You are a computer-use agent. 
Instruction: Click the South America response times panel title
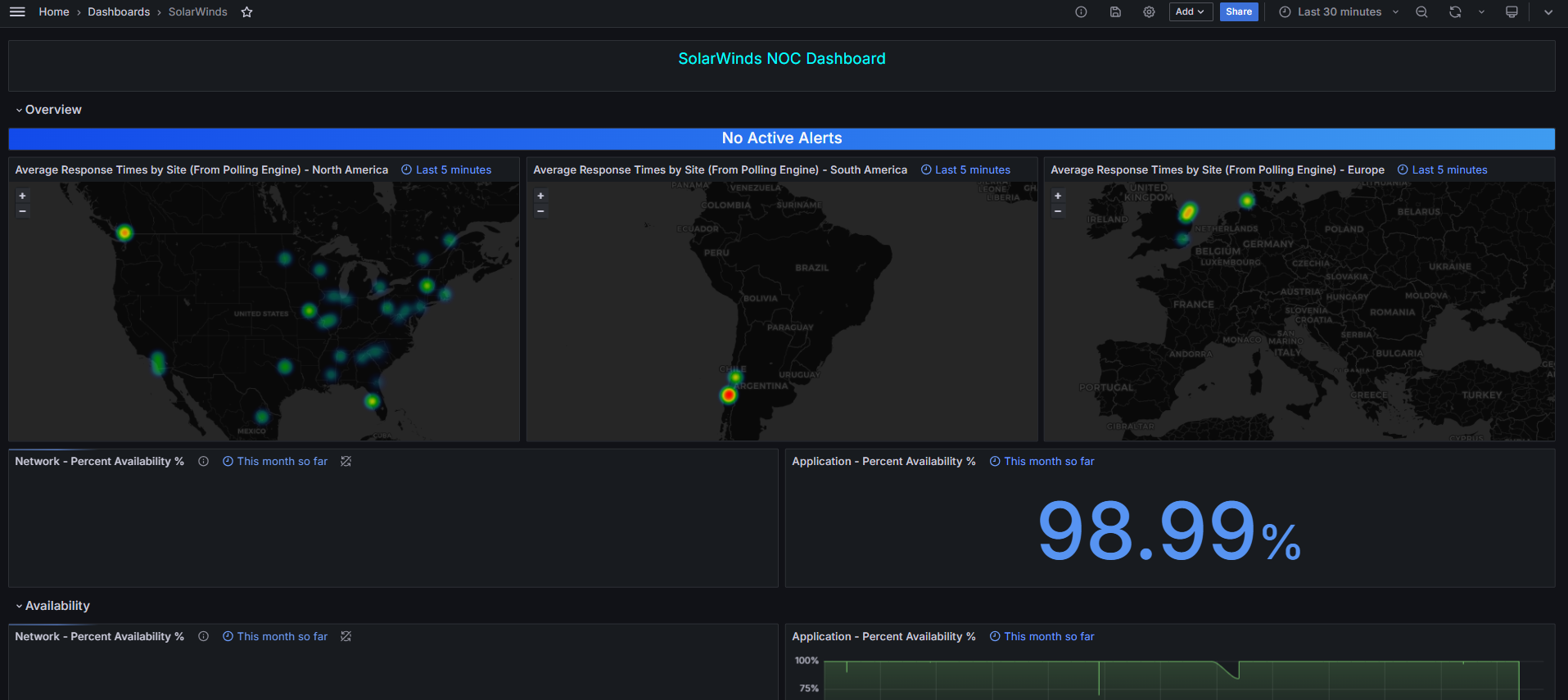(720, 170)
